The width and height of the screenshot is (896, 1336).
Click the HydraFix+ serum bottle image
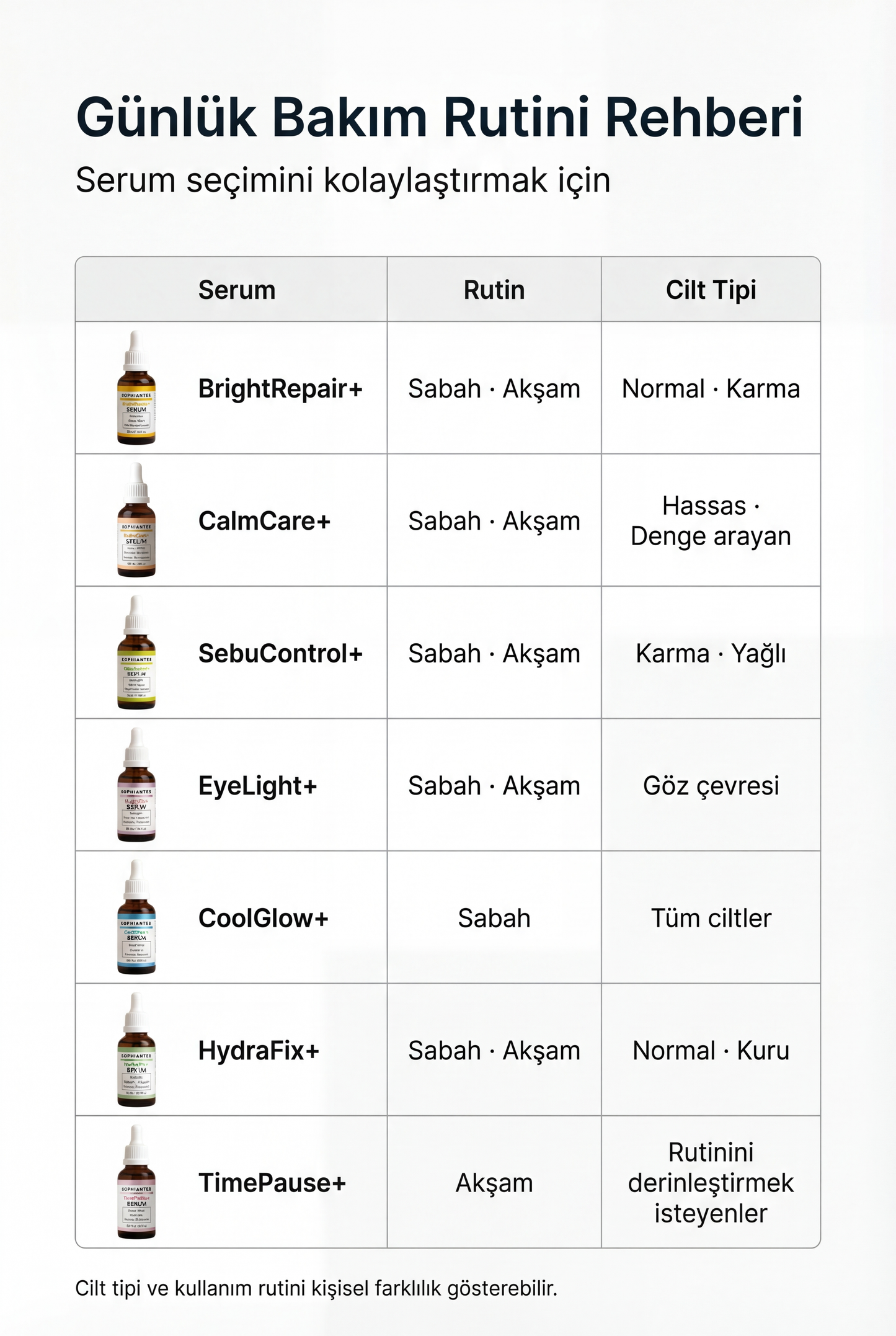[136, 1050]
